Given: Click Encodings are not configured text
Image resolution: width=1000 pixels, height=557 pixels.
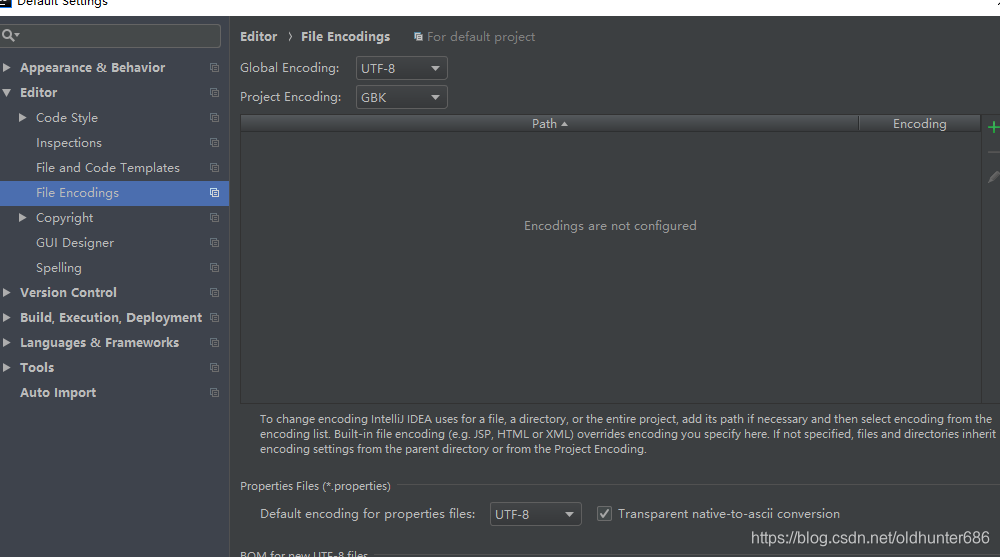Looking at the screenshot, I should pyautogui.click(x=610, y=226).
